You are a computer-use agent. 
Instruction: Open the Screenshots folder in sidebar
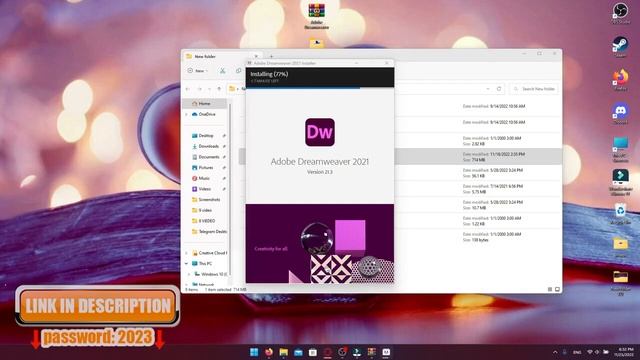pos(209,200)
